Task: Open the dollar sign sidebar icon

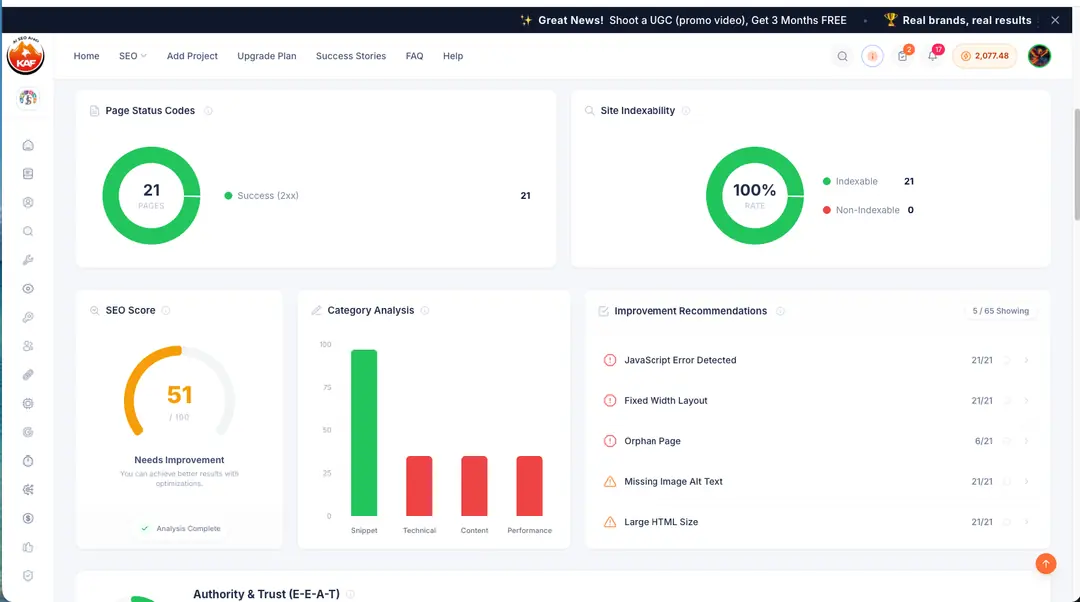Action: (28, 519)
